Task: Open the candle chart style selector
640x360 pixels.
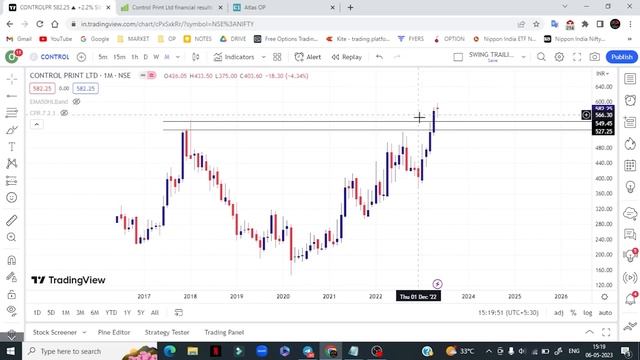Action: click(x=196, y=57)
